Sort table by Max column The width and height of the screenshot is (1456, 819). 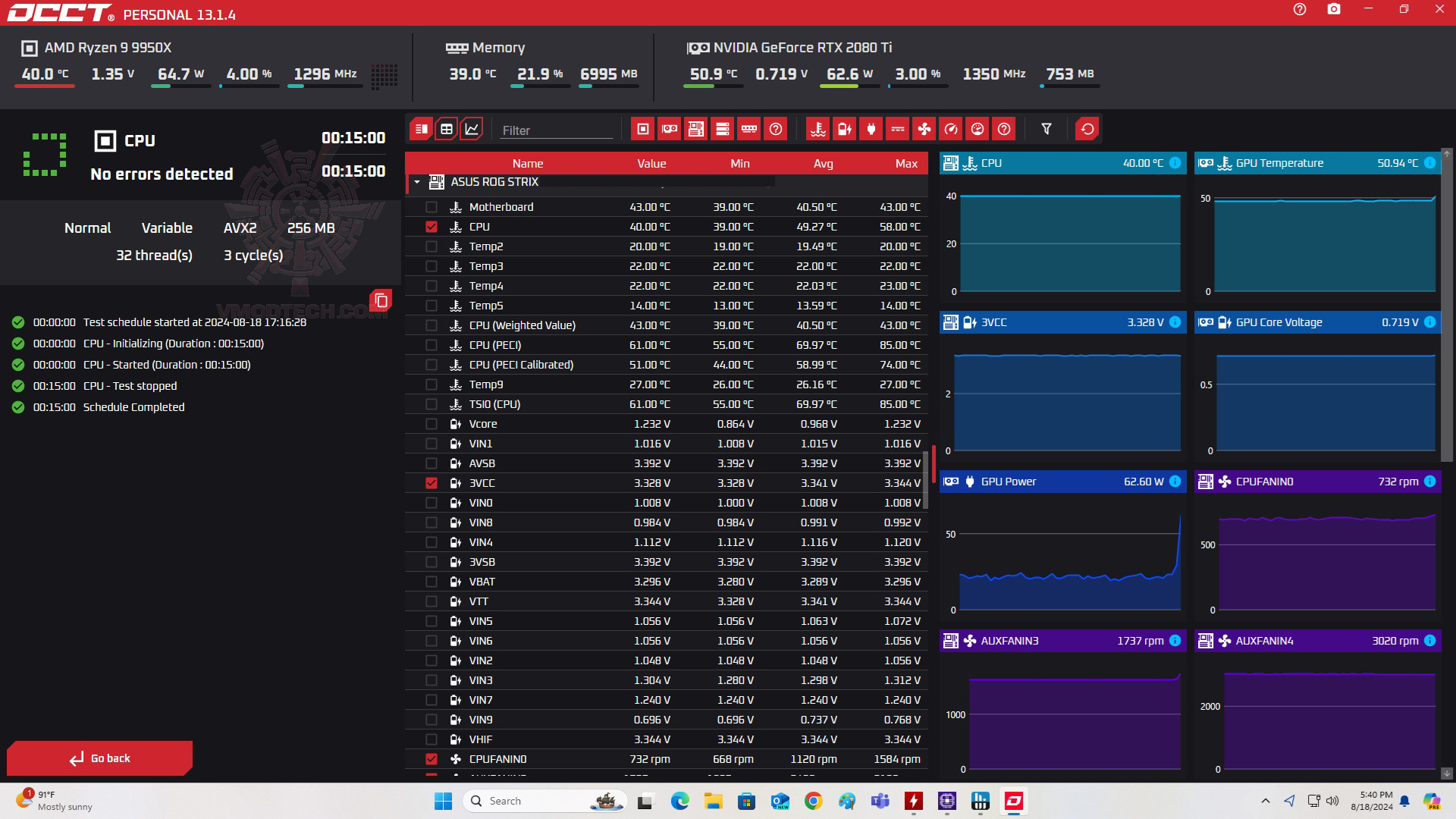coord(906,164)
